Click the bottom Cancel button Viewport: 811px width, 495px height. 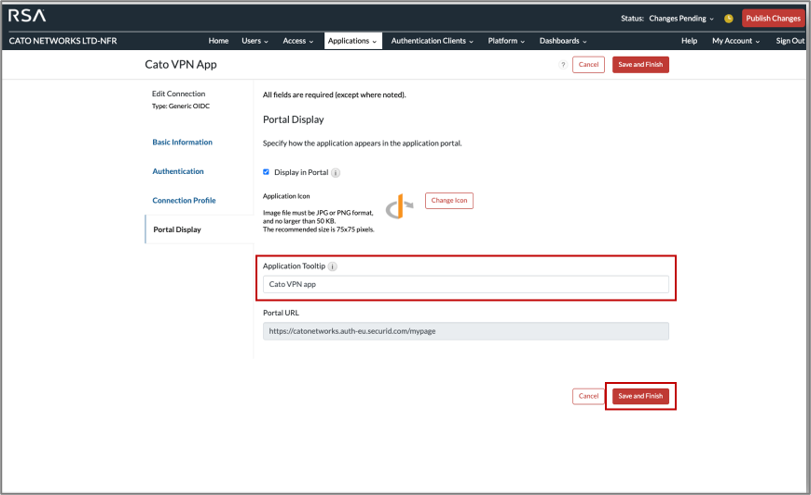[588, 396]
